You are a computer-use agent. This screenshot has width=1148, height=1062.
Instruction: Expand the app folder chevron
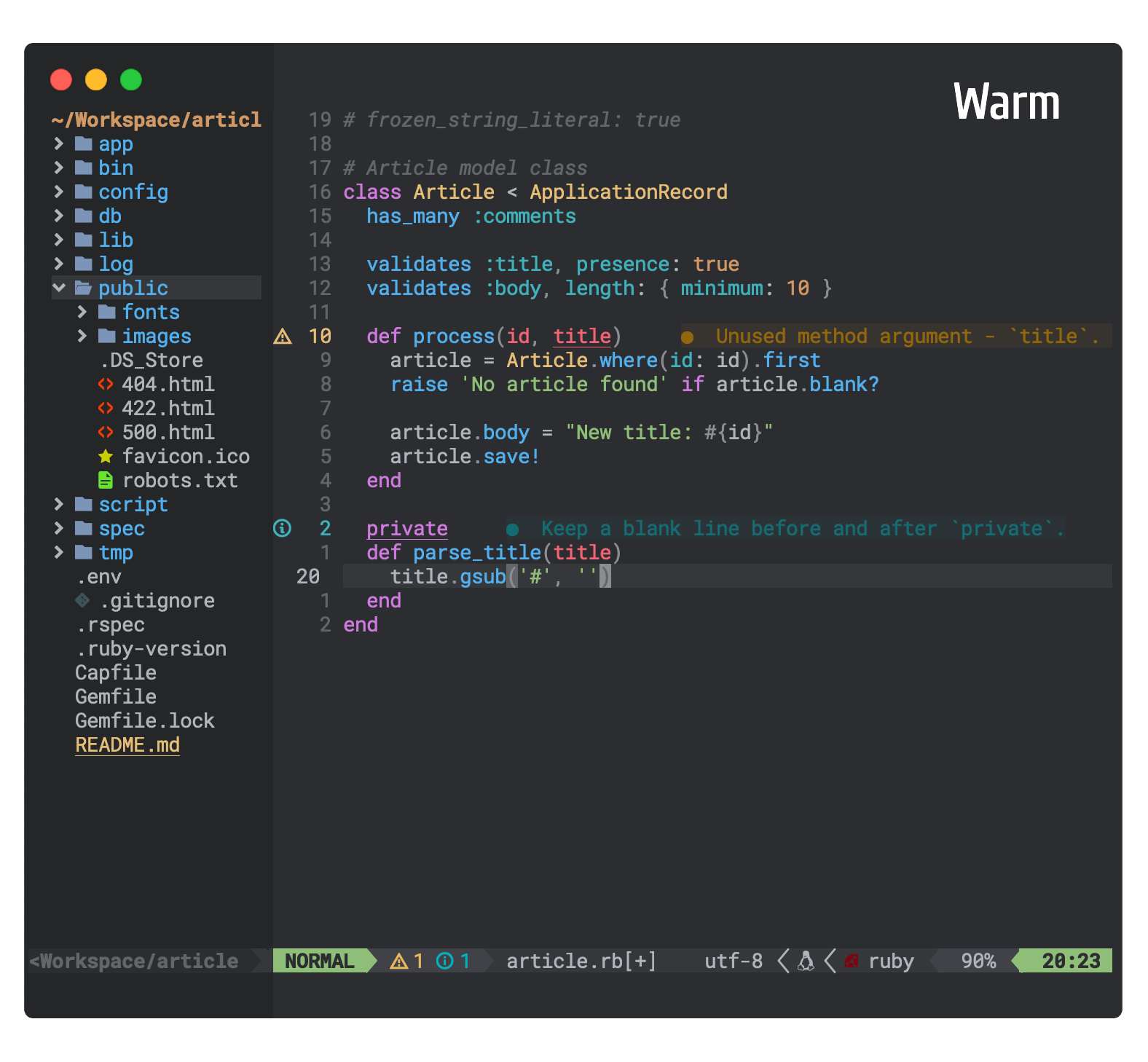[59, 143]
